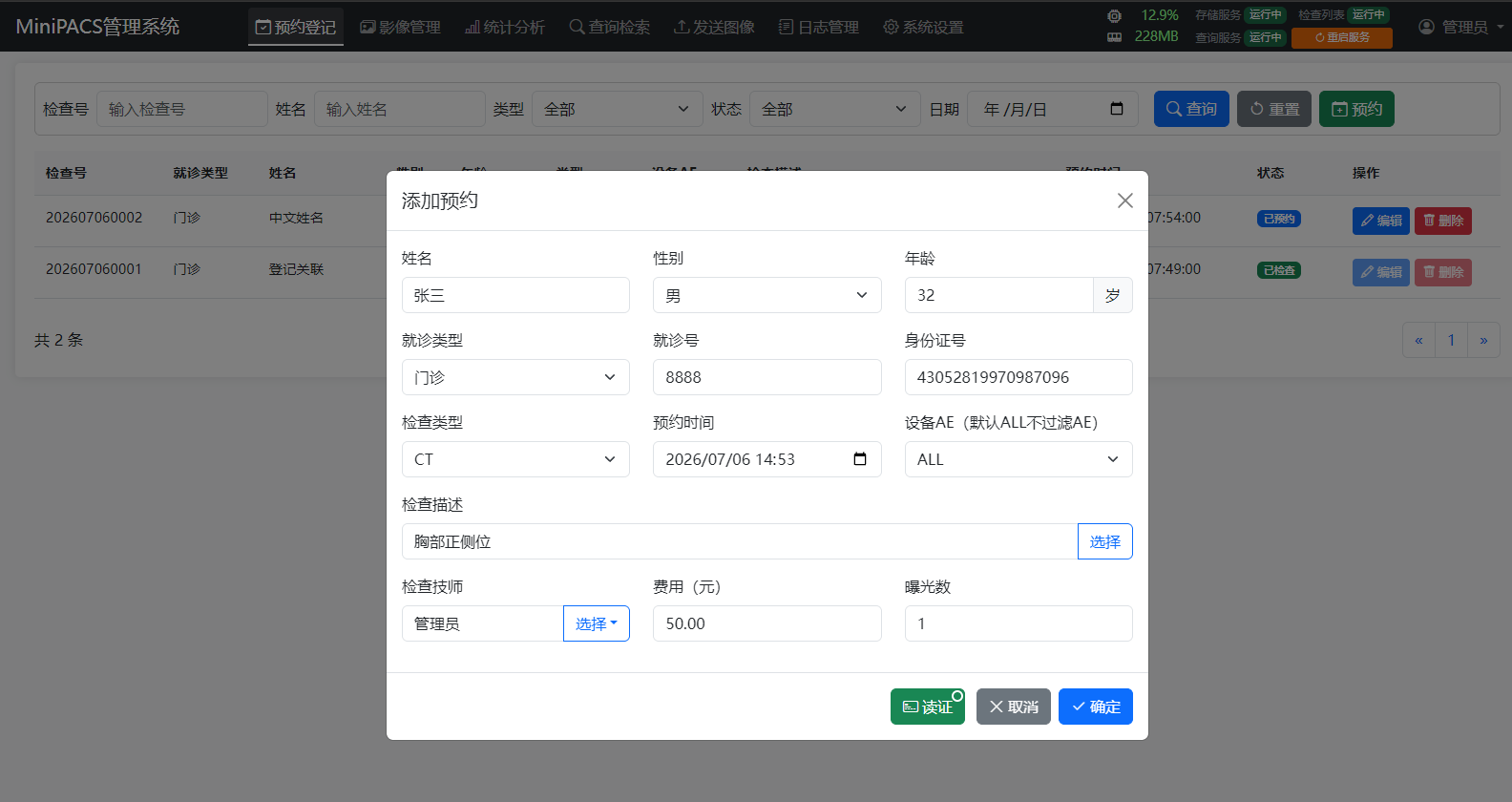Open calendar icon in 日期 filter
The height and width of the screenshot is (802, 1512).
(1117, 109)
